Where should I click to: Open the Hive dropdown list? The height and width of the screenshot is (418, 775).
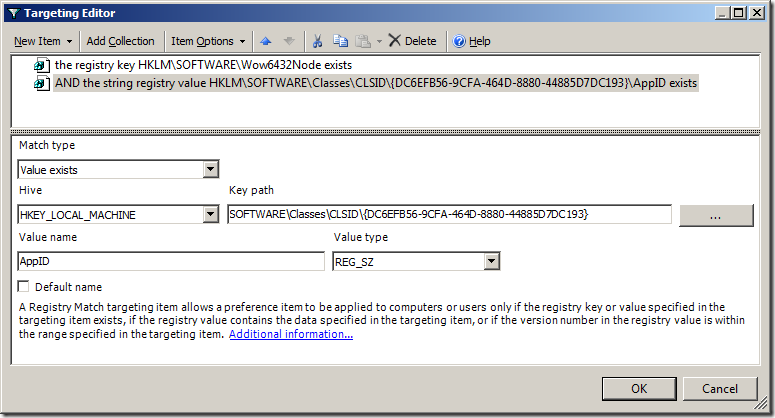[210, 214]
